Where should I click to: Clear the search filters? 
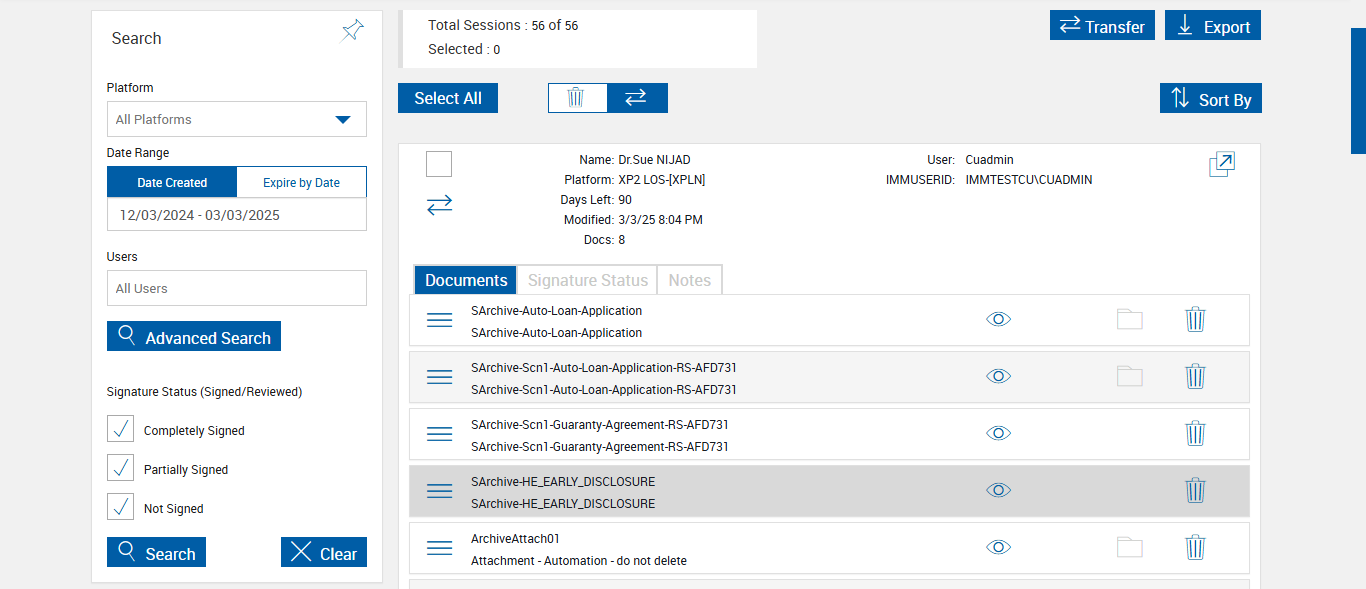coord(324,552)
